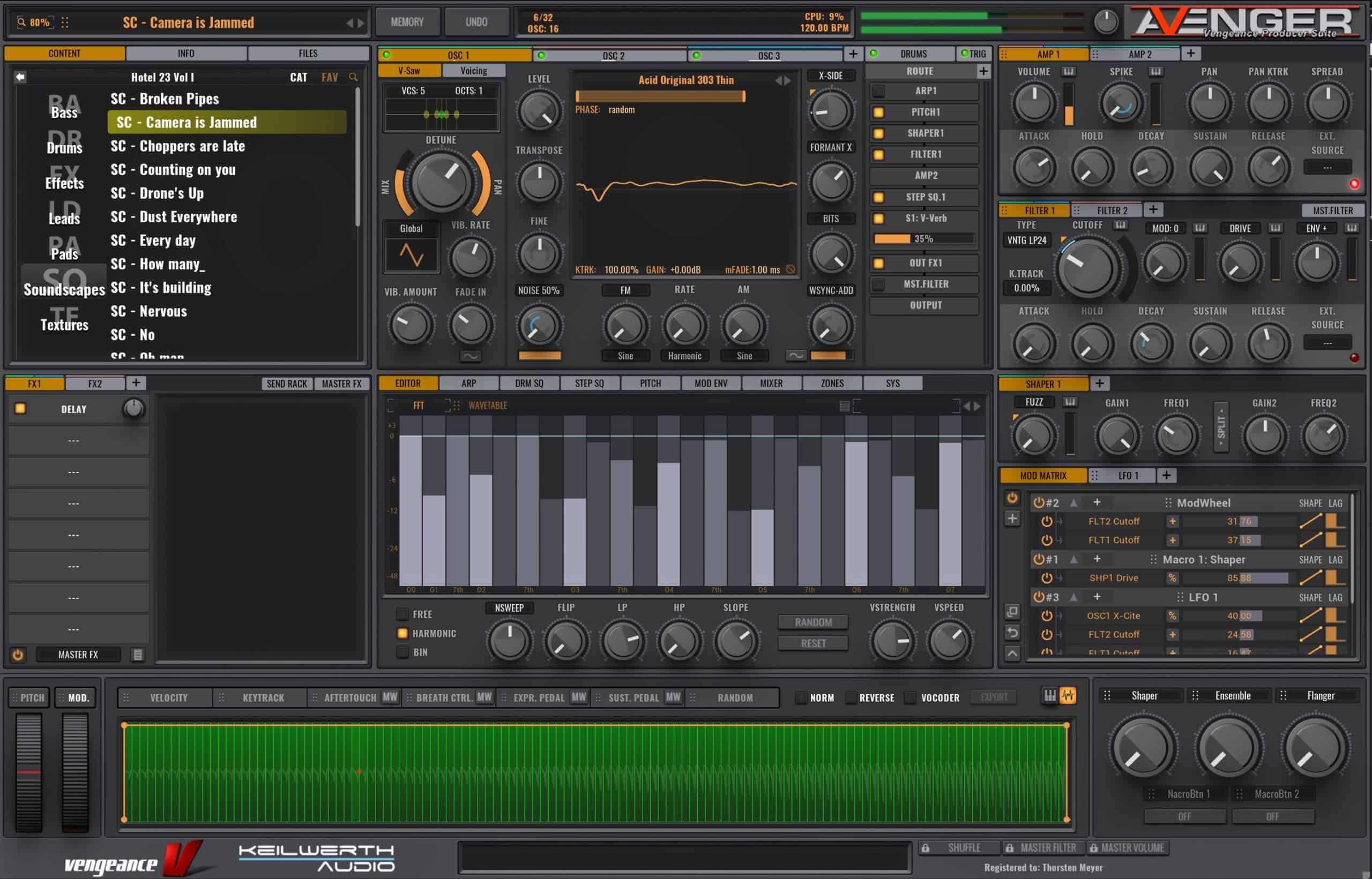
Task: Click the UNDO button
Action: click(x=476, y=22)
